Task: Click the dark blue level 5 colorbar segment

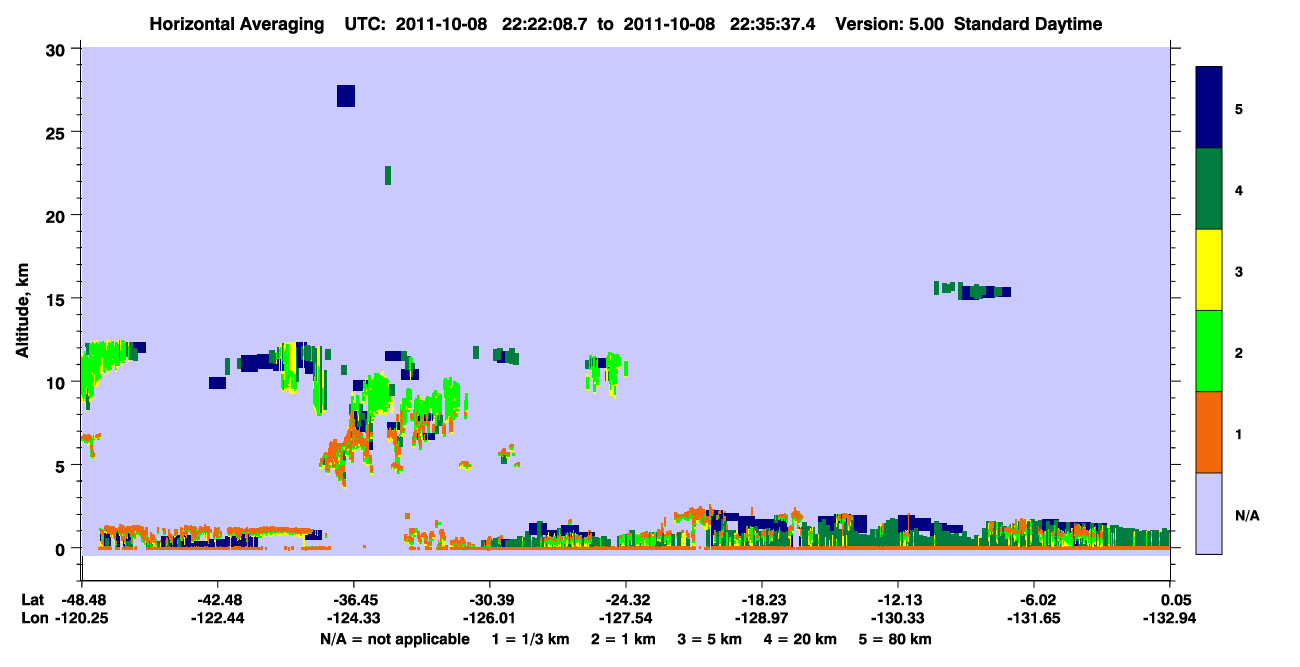Action: [x=1209, y=108]
